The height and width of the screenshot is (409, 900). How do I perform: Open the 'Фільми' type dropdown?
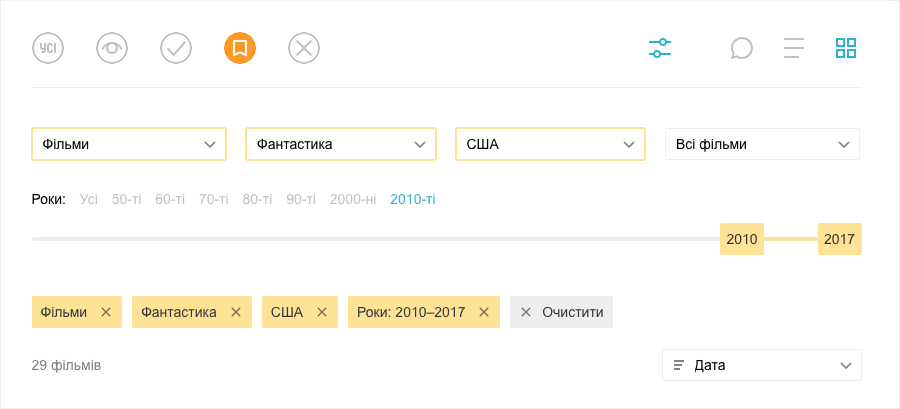pos(129,144)
